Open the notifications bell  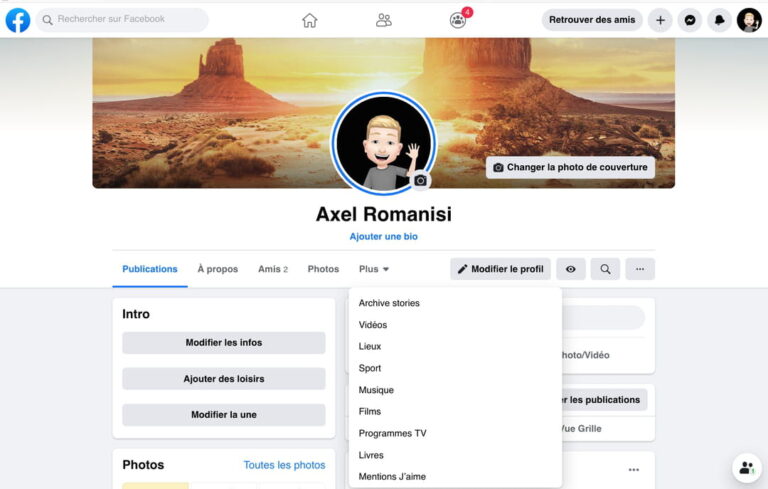pos(720,20)
